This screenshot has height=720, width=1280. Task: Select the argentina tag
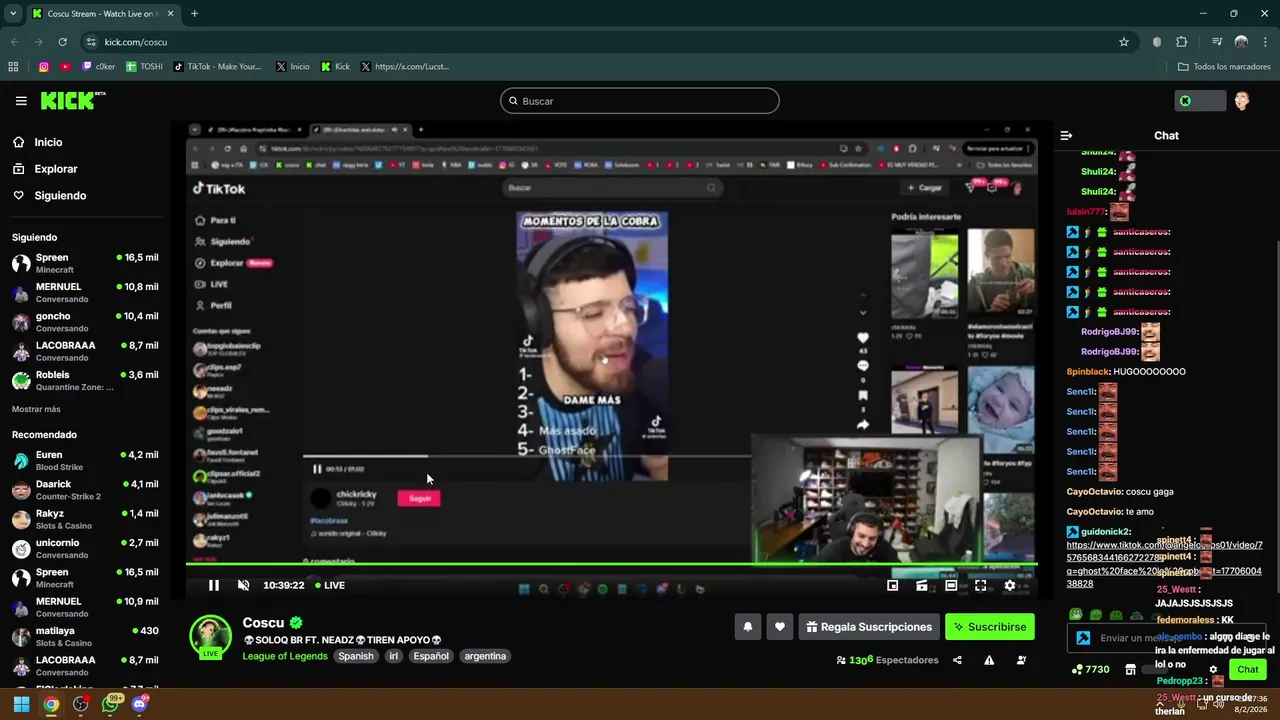pos(485,656)
